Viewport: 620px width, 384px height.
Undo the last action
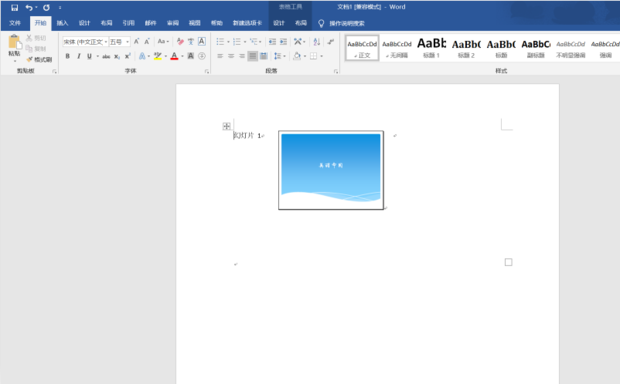point(29,8)
